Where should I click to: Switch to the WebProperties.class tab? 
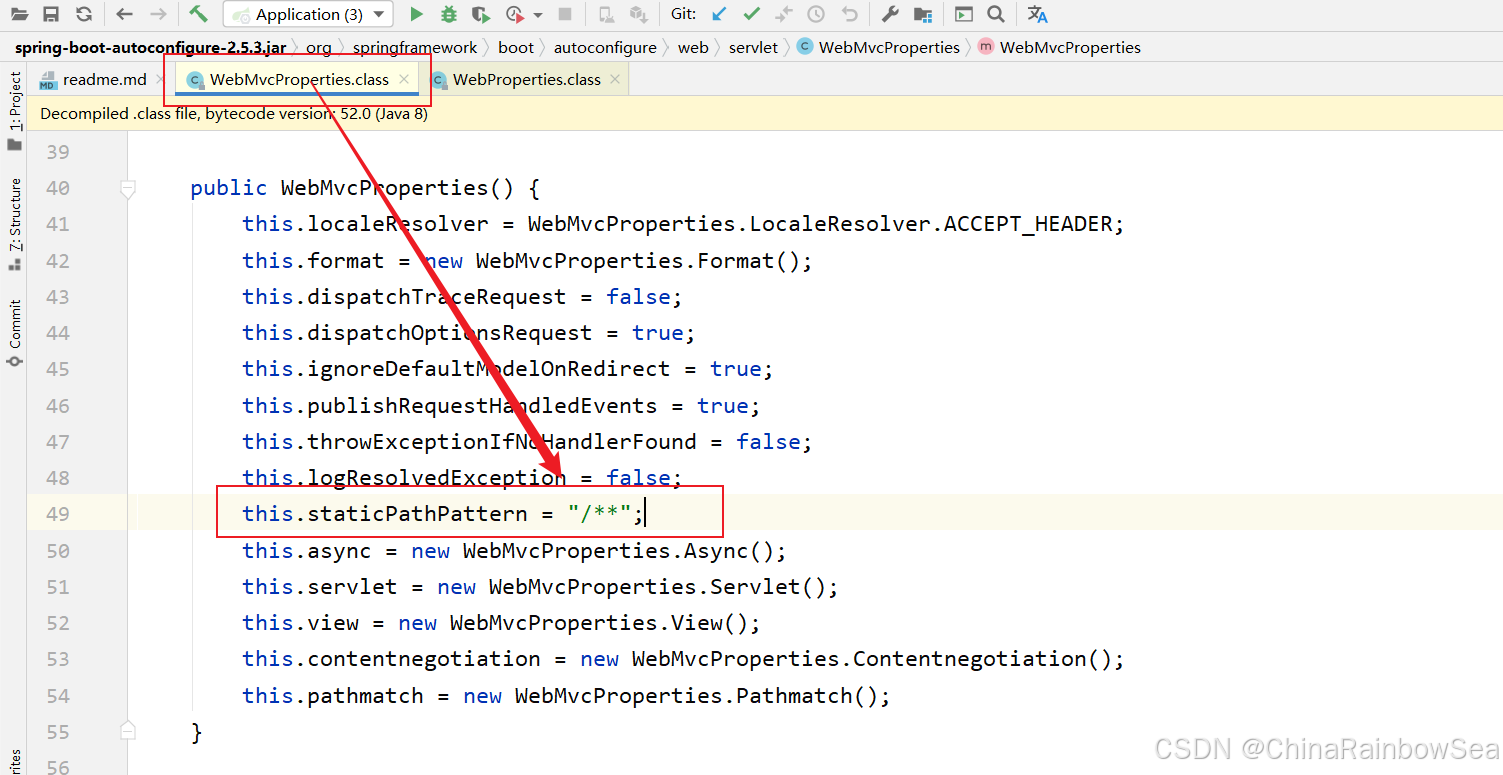[x=527, y=79]
